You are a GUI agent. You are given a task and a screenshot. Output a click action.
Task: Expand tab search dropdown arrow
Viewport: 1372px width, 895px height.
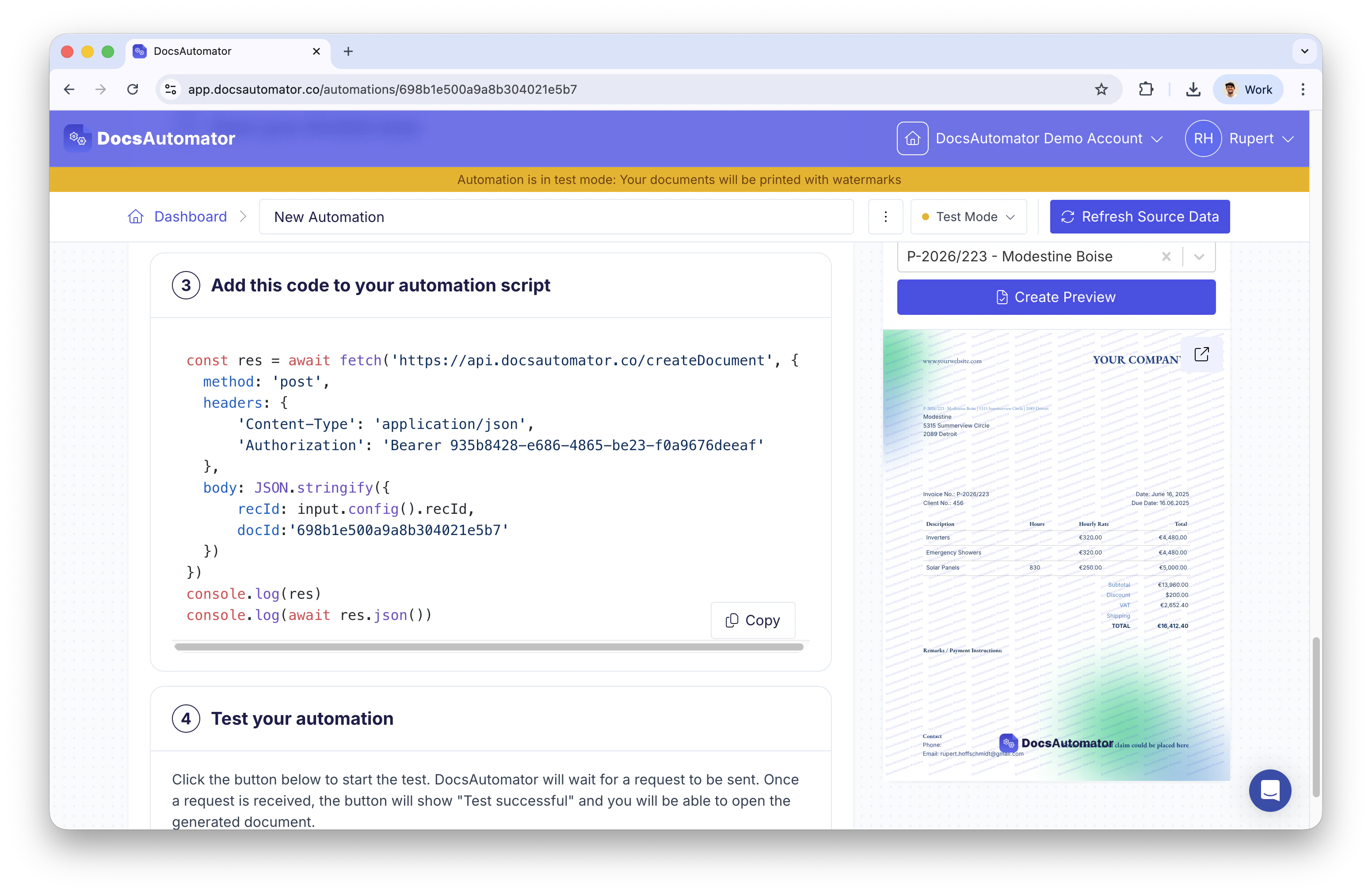click(1304, 51)
